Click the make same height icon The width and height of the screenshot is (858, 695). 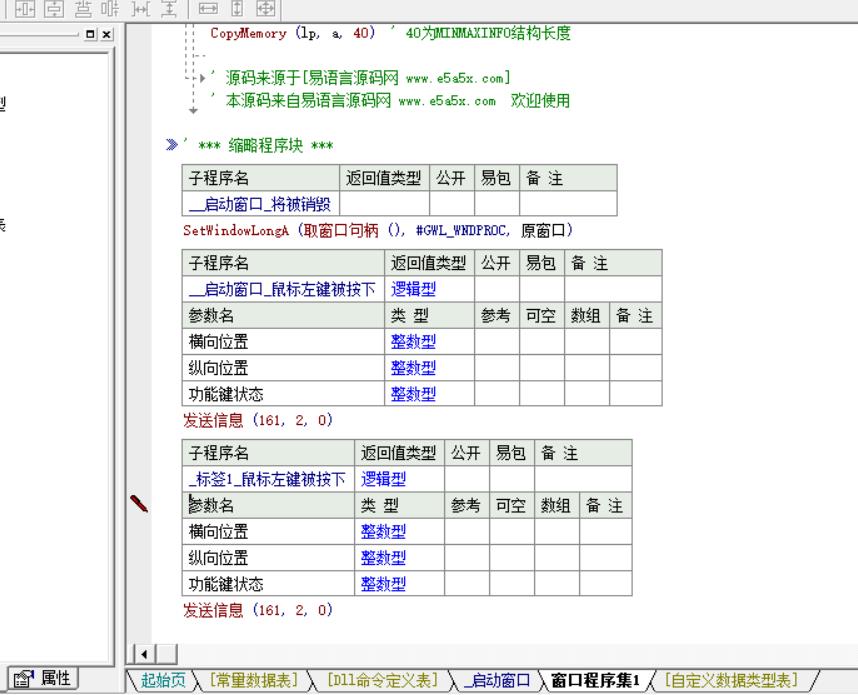click(237, 9)
